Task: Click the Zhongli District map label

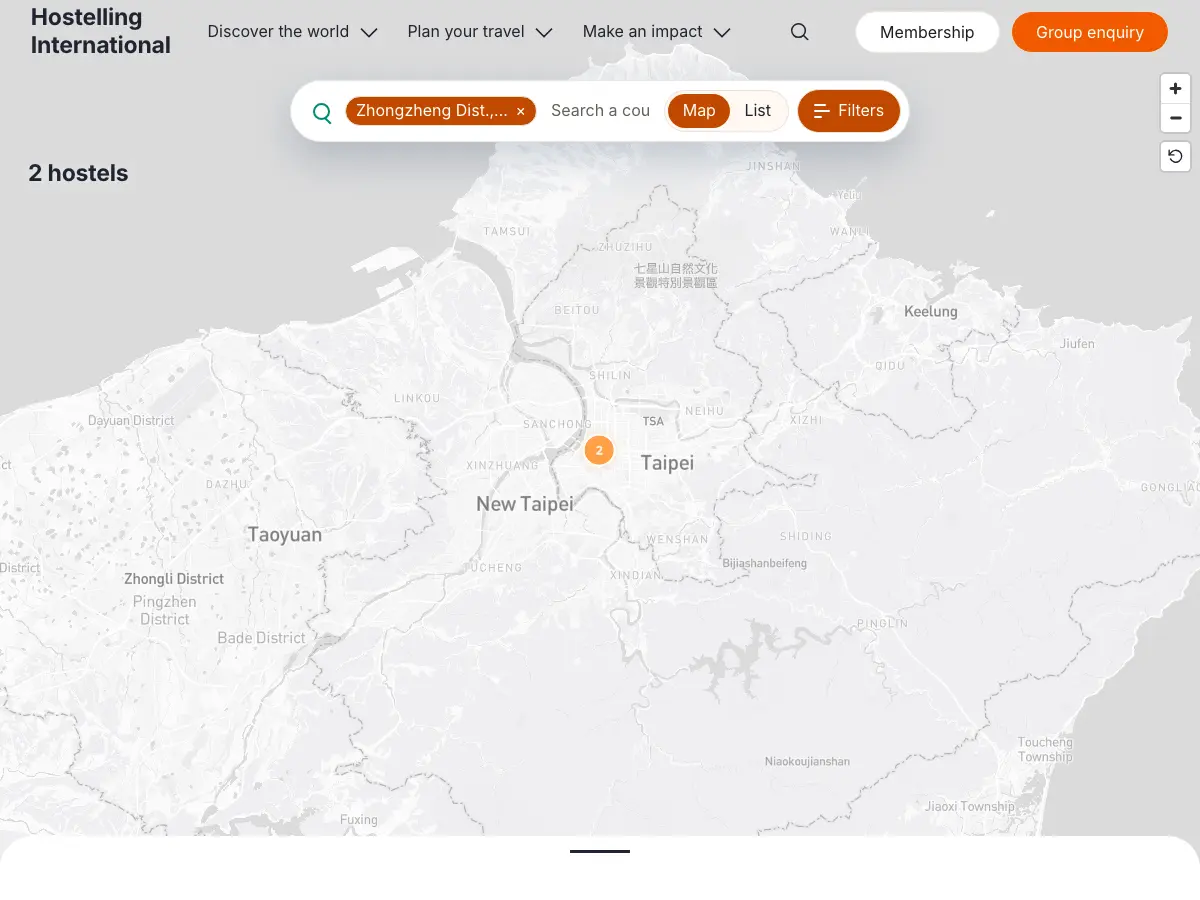Action: pos(174,579)
